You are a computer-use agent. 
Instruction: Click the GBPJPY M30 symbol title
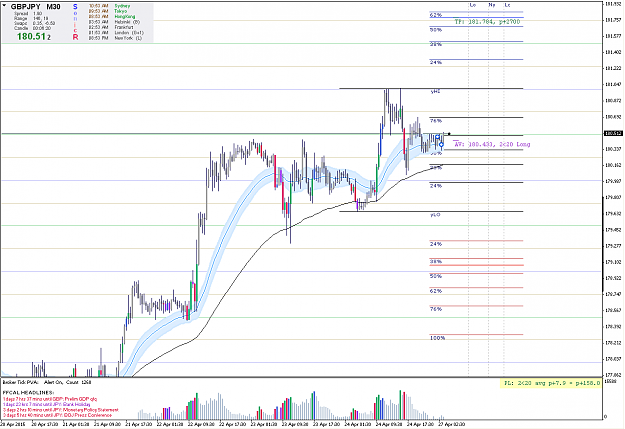[x=35, y=7]
